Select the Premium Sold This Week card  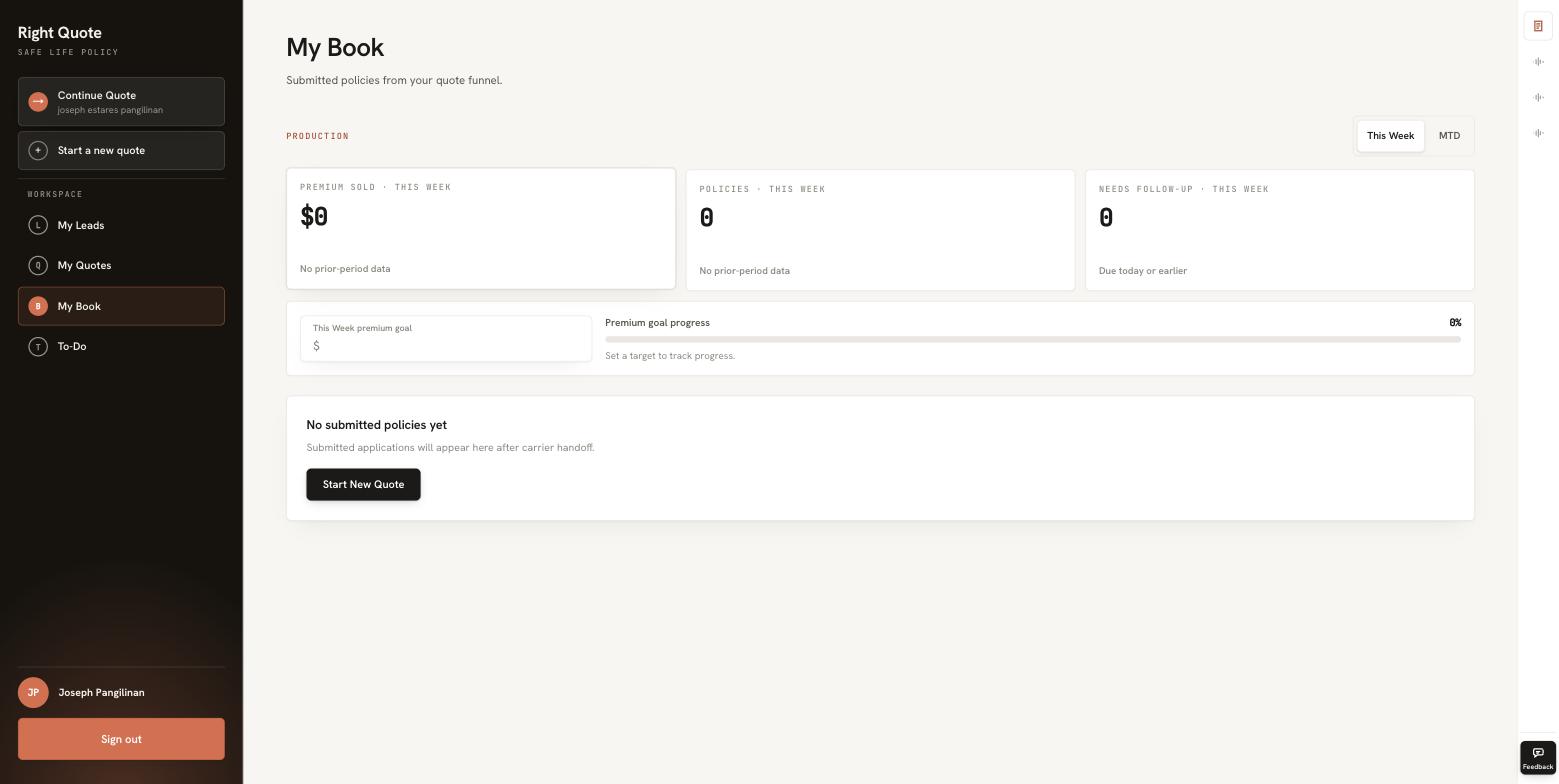coord(481,228)
